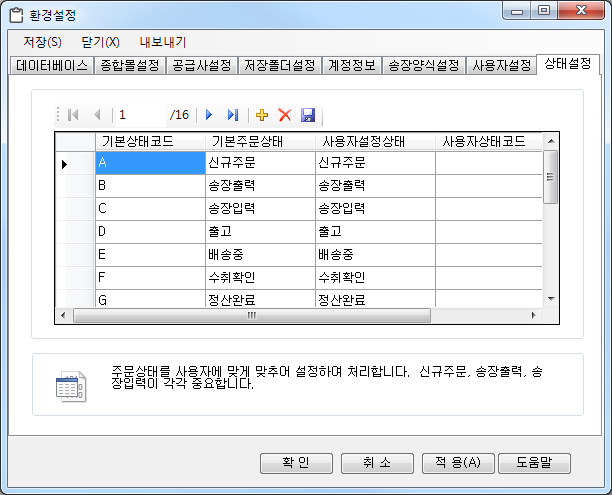612x495 pixels.
Task: Click 정산완료 in 사용자설정상태 column
Action: point(375,299)
